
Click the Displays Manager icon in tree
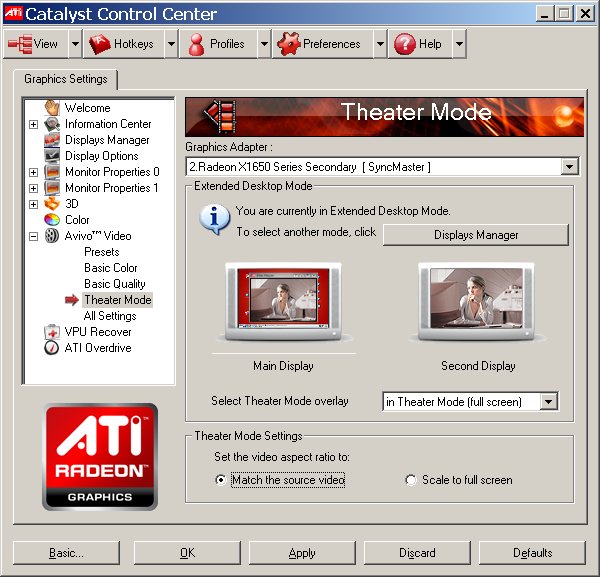[x=52, y=140]
